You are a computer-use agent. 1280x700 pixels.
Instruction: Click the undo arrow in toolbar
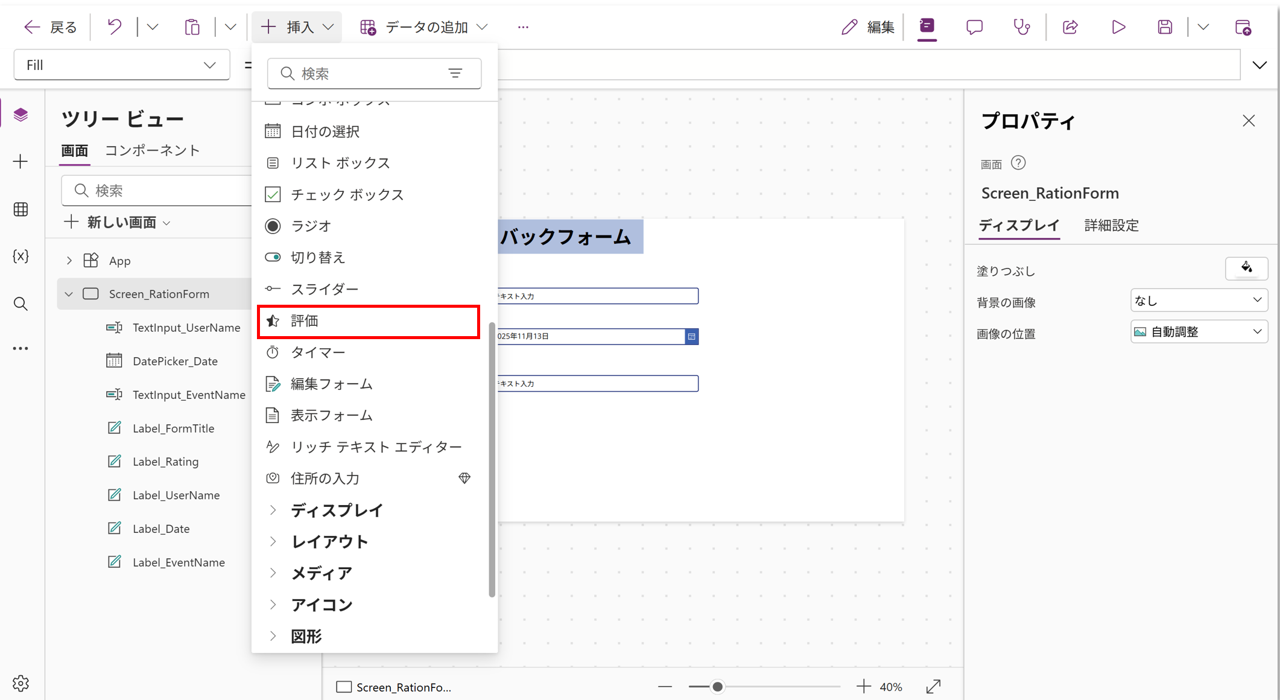[x=114, y=27]
